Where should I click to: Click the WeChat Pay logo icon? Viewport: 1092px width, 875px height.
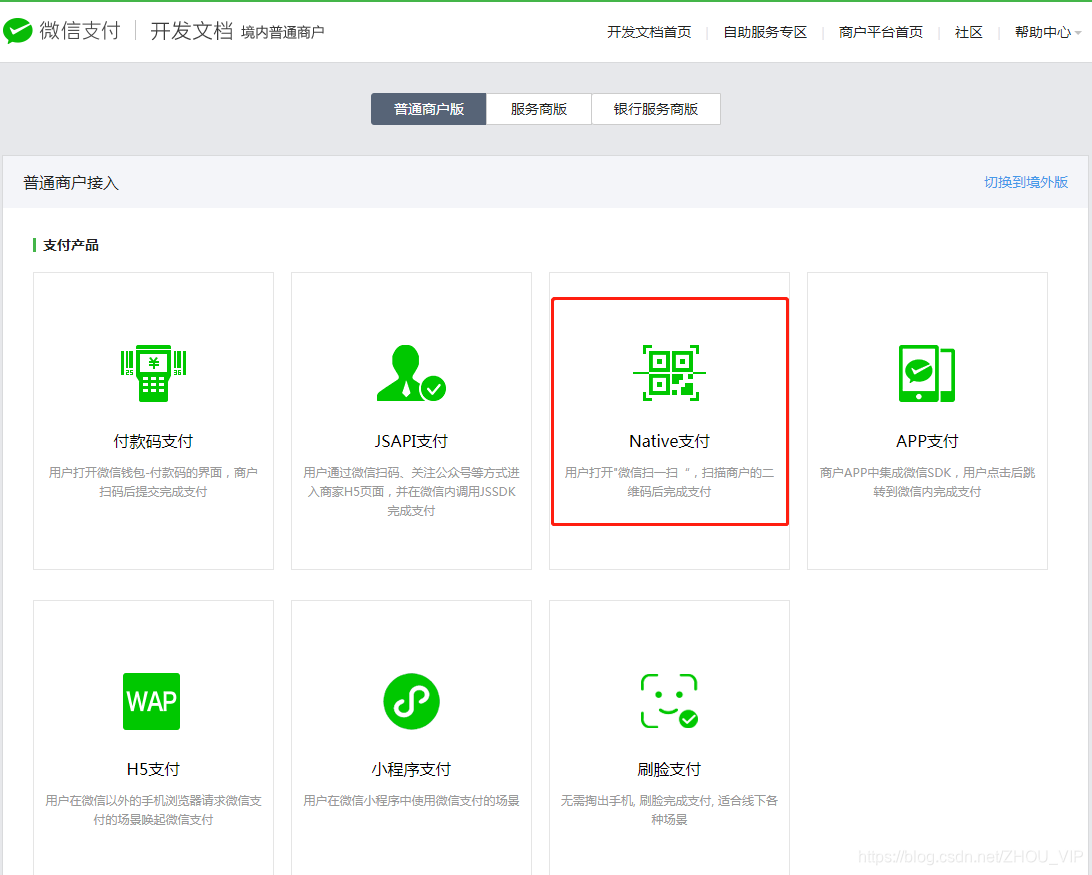(17, 31)
